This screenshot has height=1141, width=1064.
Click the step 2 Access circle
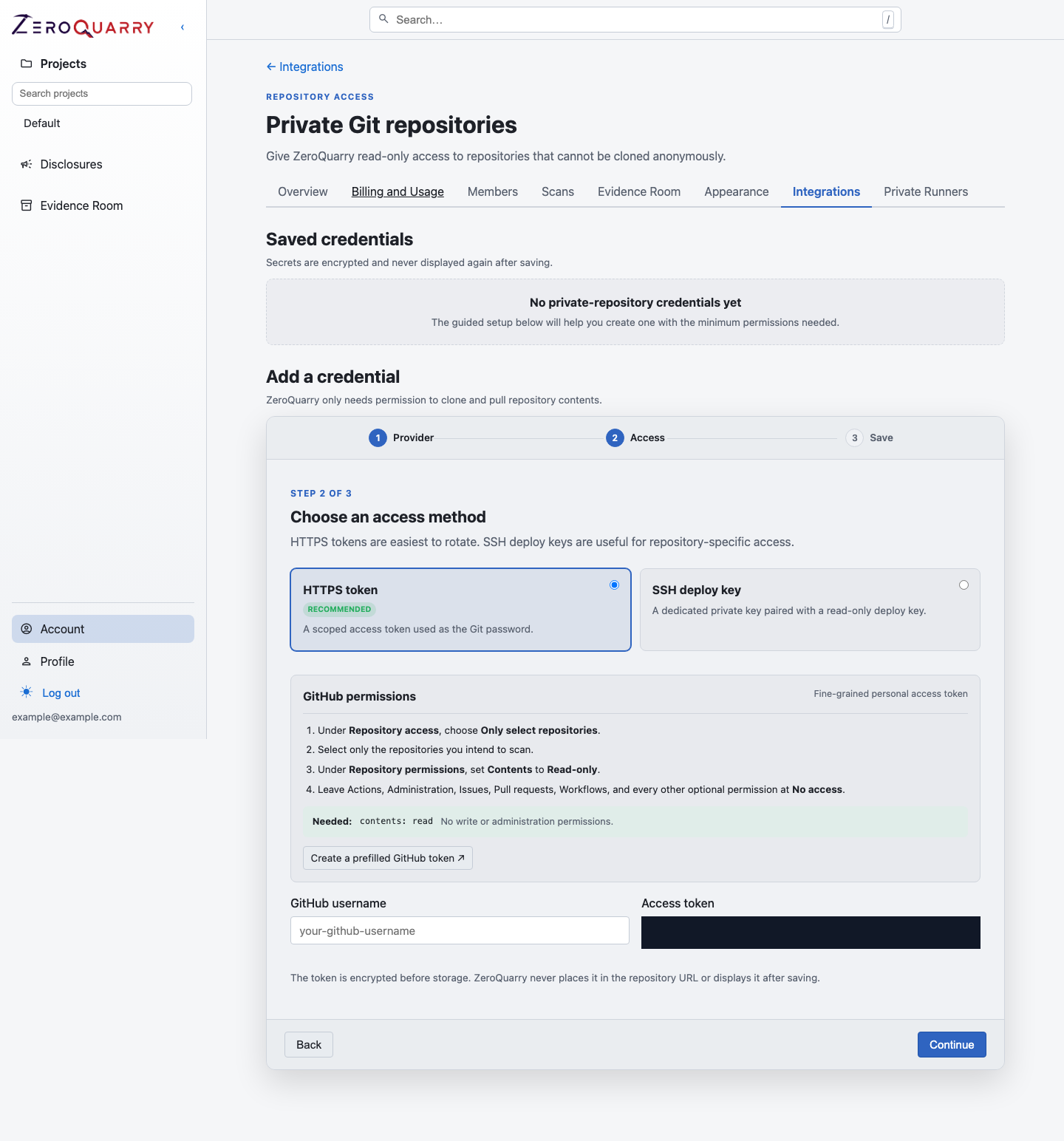click(615, 438)
